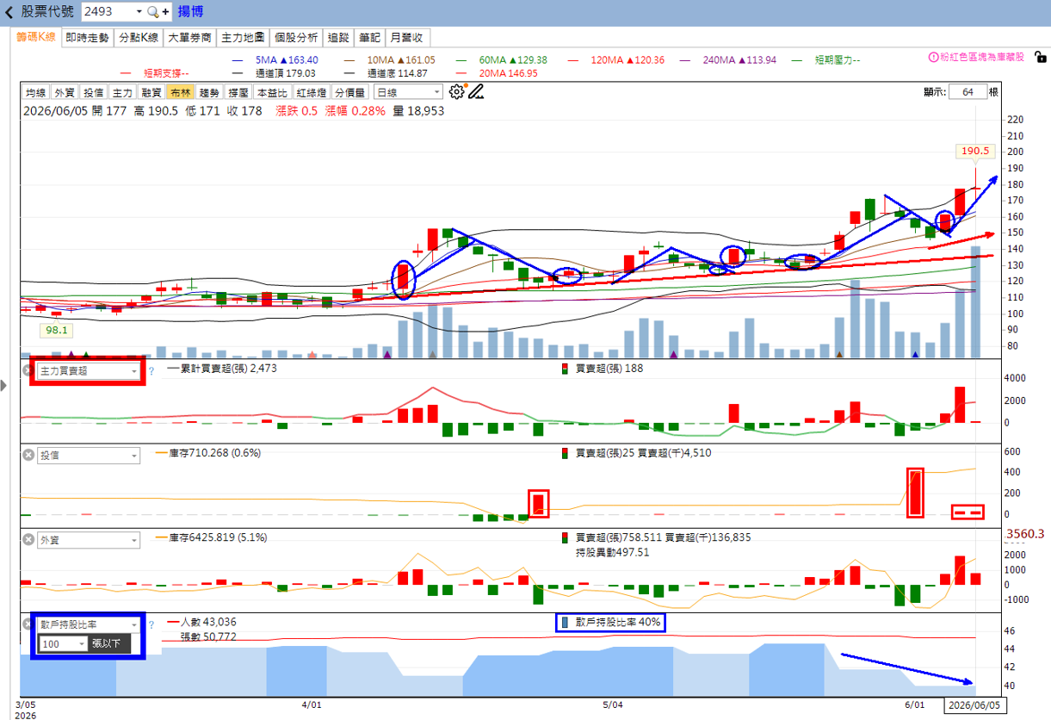Click the back arrow beside 股票代號

point(9,12)
